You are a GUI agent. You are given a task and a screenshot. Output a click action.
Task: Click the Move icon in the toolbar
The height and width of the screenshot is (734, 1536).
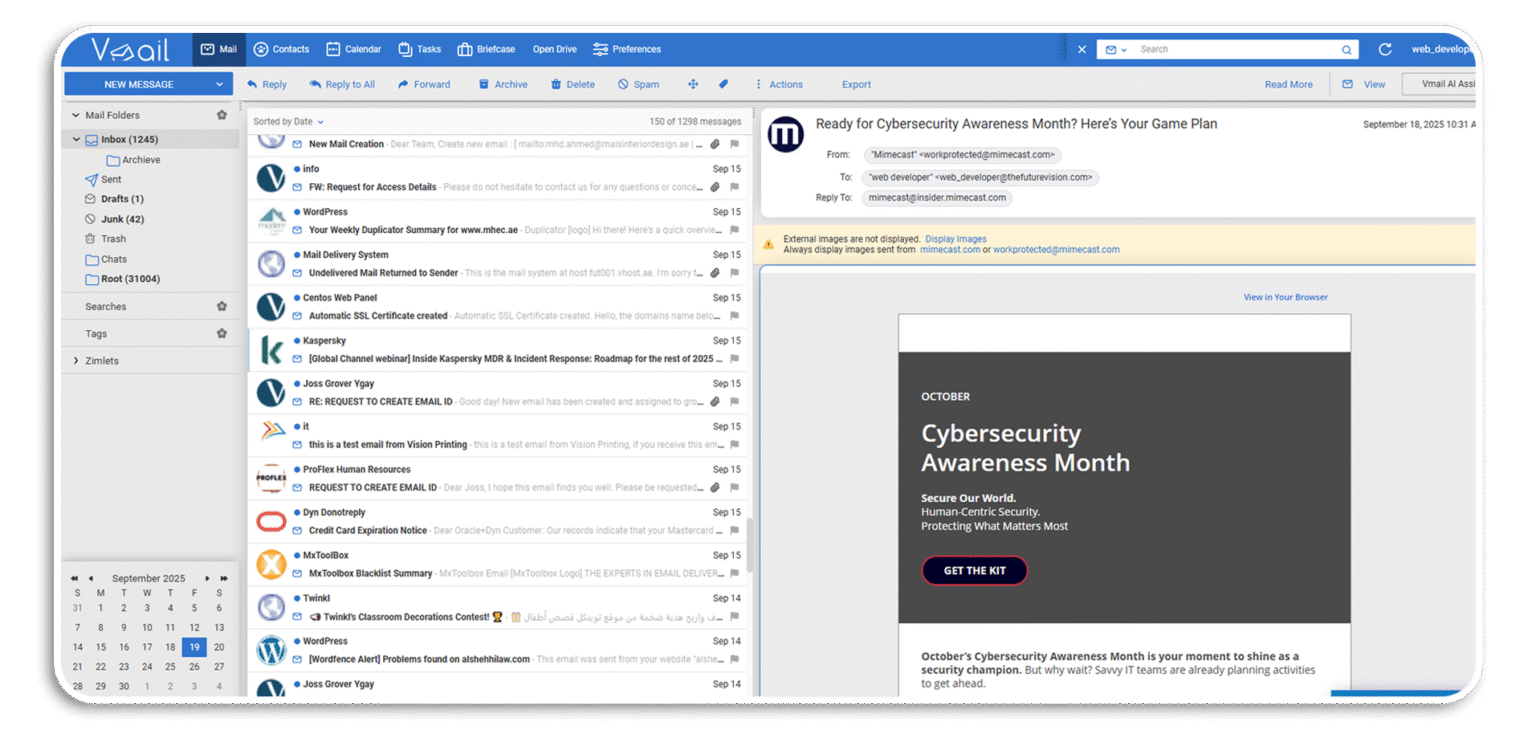692,84
